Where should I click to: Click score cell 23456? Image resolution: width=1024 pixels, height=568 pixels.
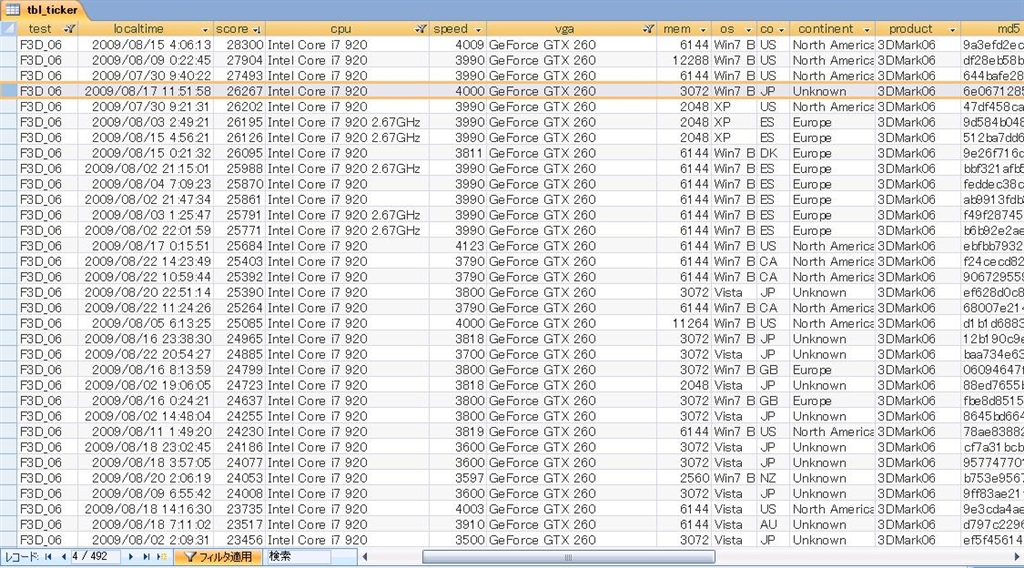pos(239,541)
